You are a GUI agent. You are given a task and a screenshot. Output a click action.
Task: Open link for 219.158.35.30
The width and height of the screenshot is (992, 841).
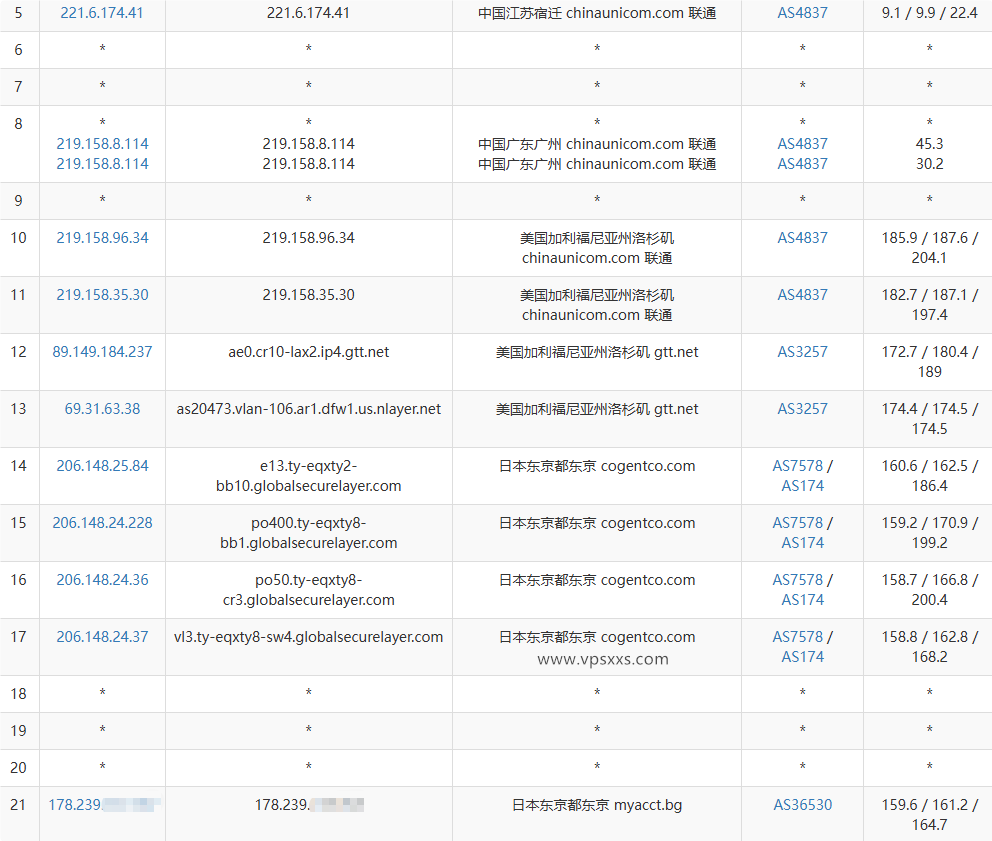click(x=101, y=294)
